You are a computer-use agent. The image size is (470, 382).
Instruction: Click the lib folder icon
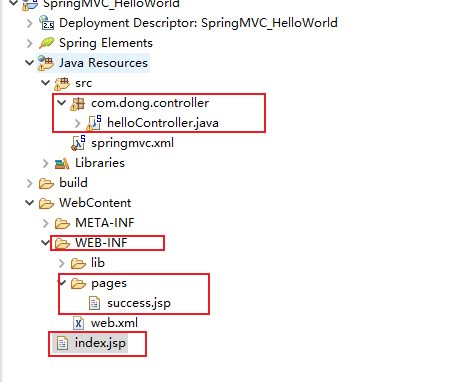[78, 263]
